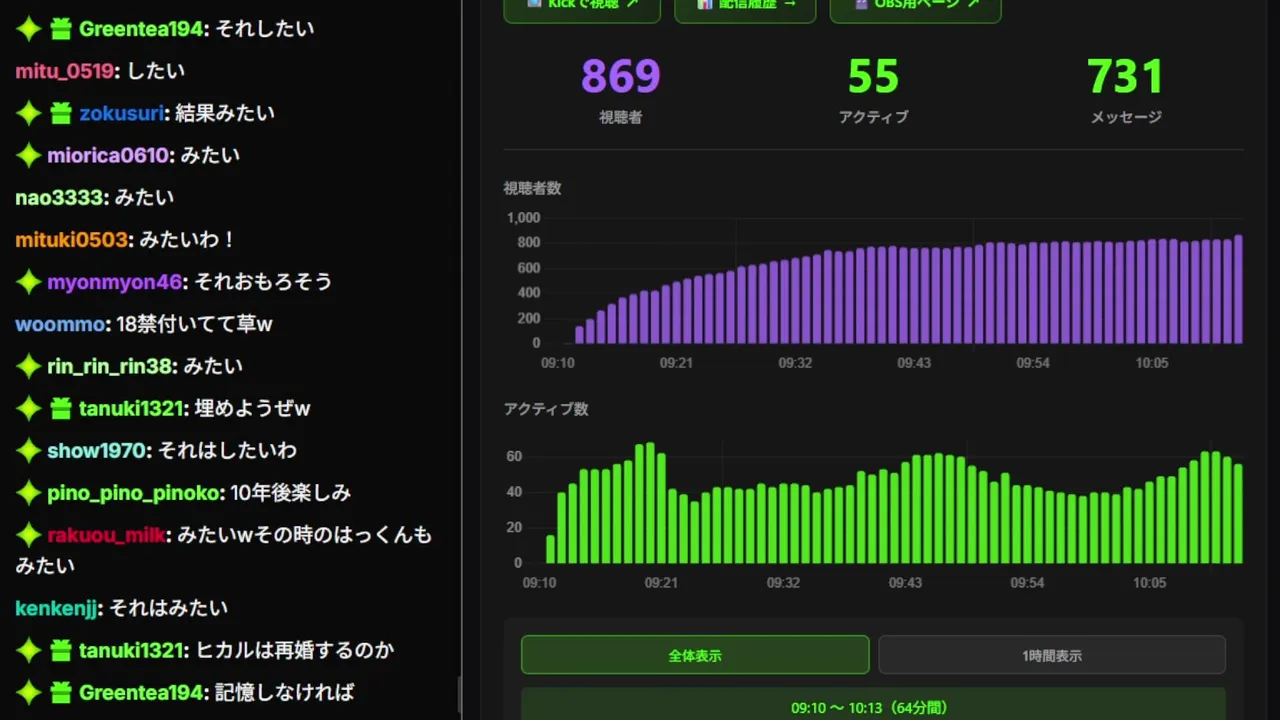
Task: Click star badge on Greentea194's 記憶しなければ message
Action: pos(29,692)
